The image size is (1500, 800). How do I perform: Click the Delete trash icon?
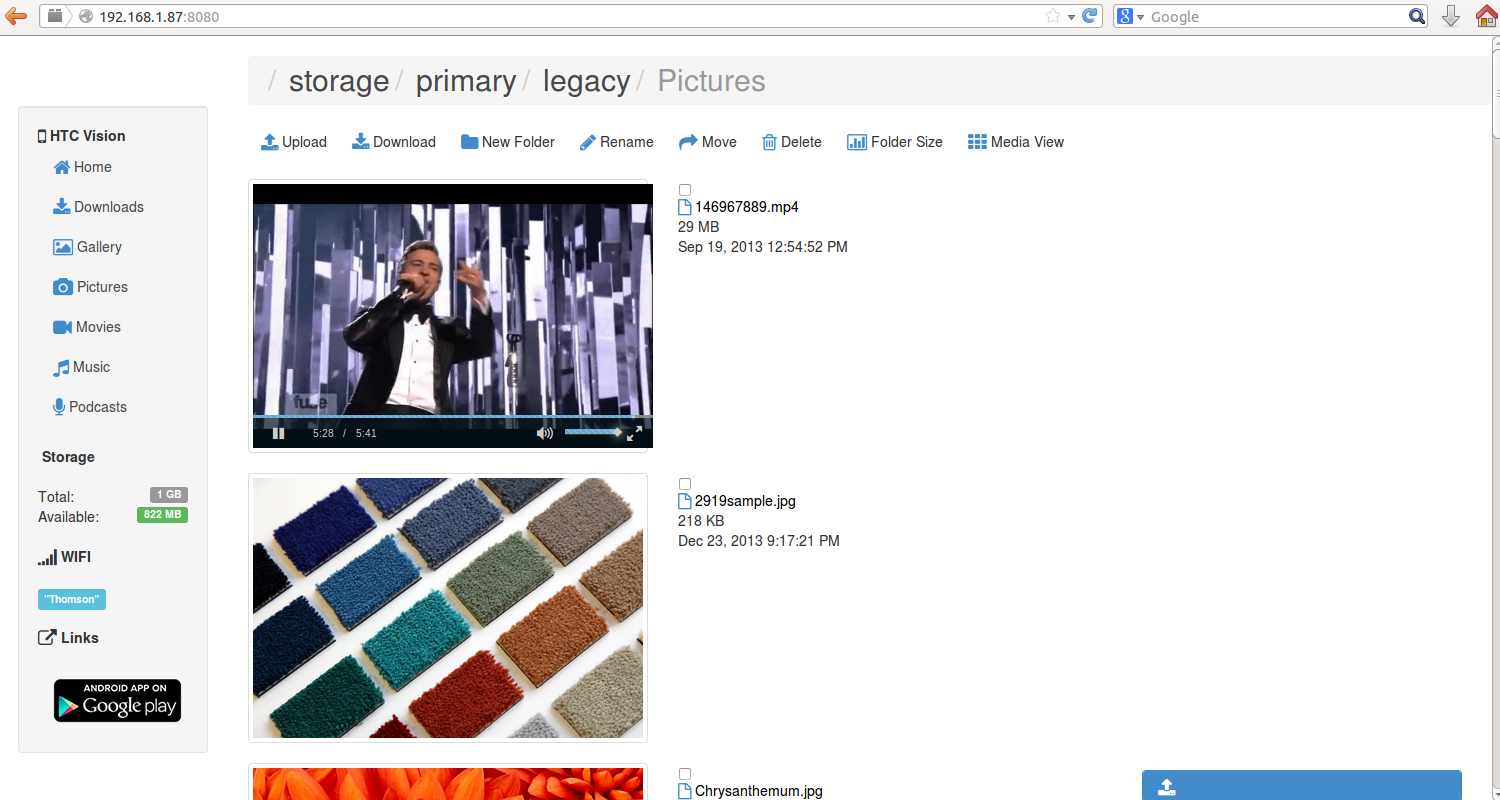[769, 142]
